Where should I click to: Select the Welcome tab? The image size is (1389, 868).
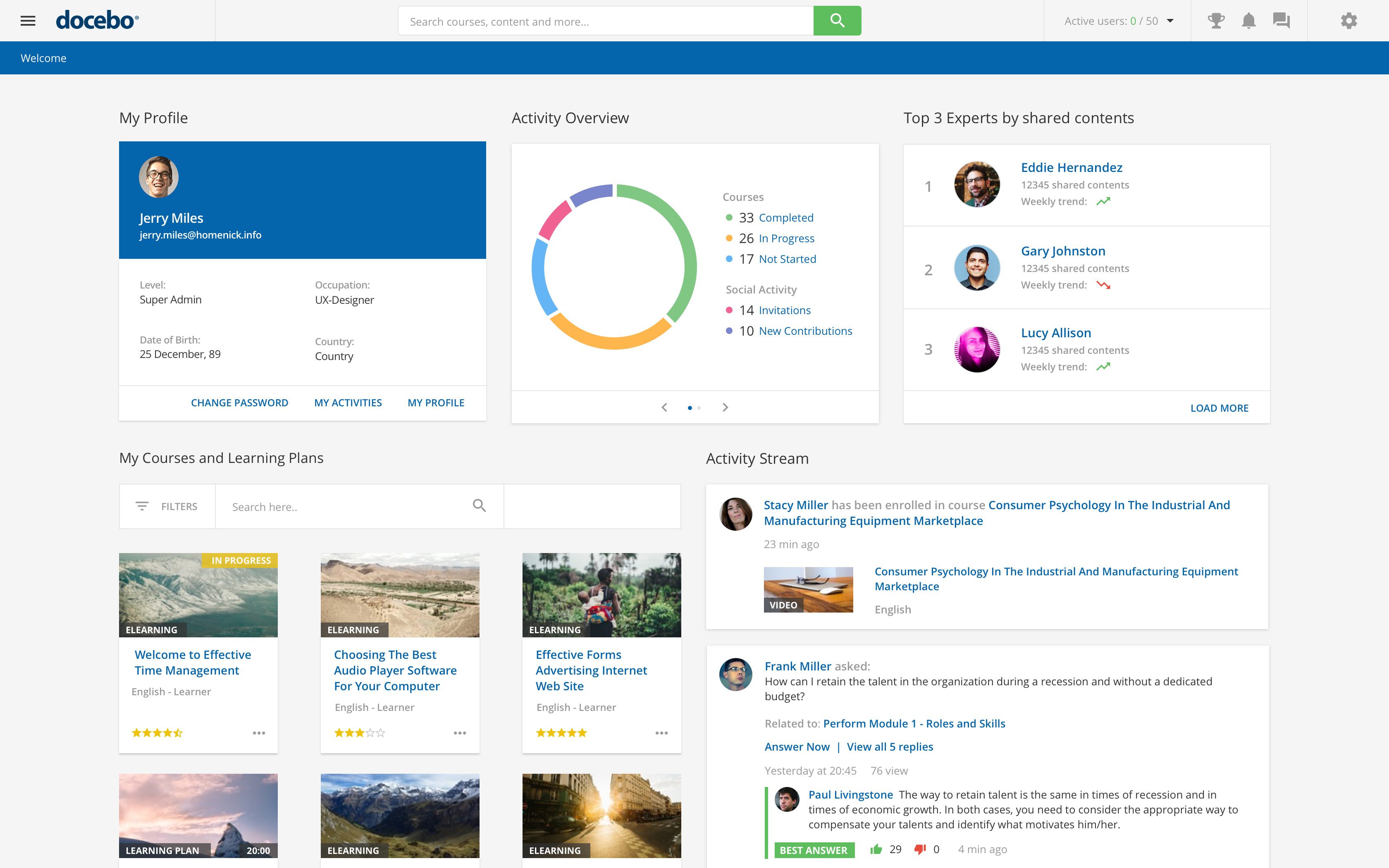point(43,57)
